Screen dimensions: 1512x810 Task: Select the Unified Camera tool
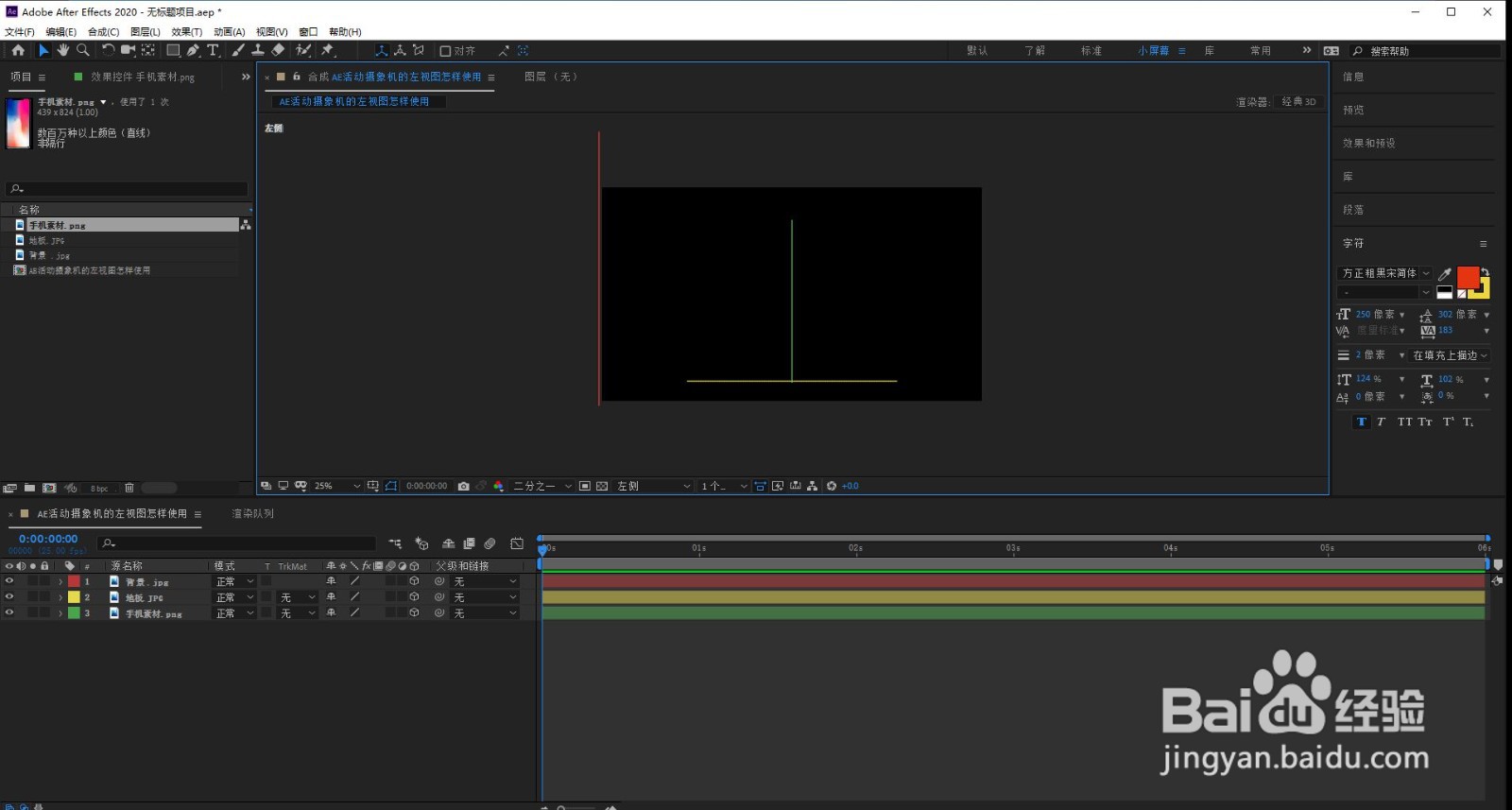128,50
